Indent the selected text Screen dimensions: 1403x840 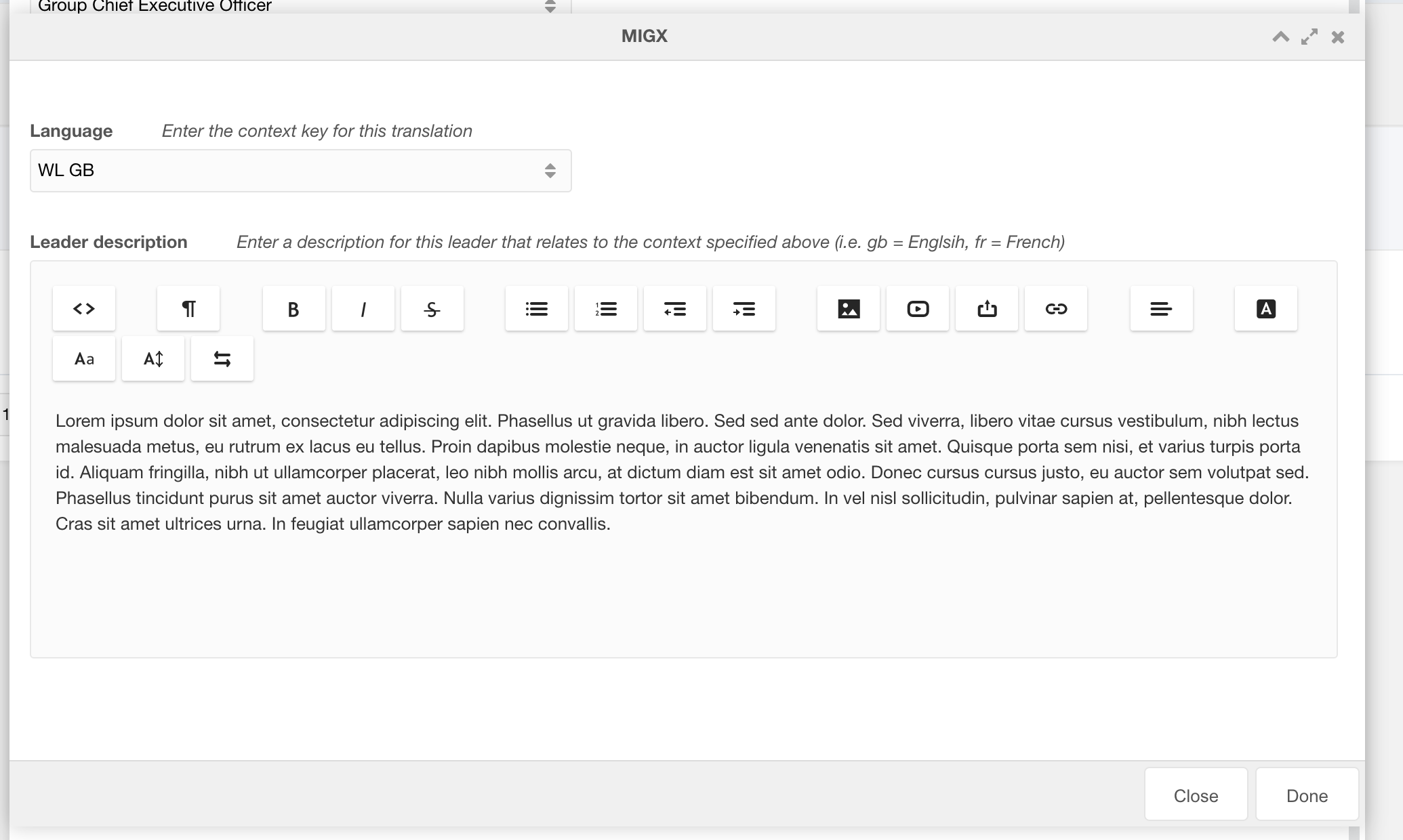[744, 309]
